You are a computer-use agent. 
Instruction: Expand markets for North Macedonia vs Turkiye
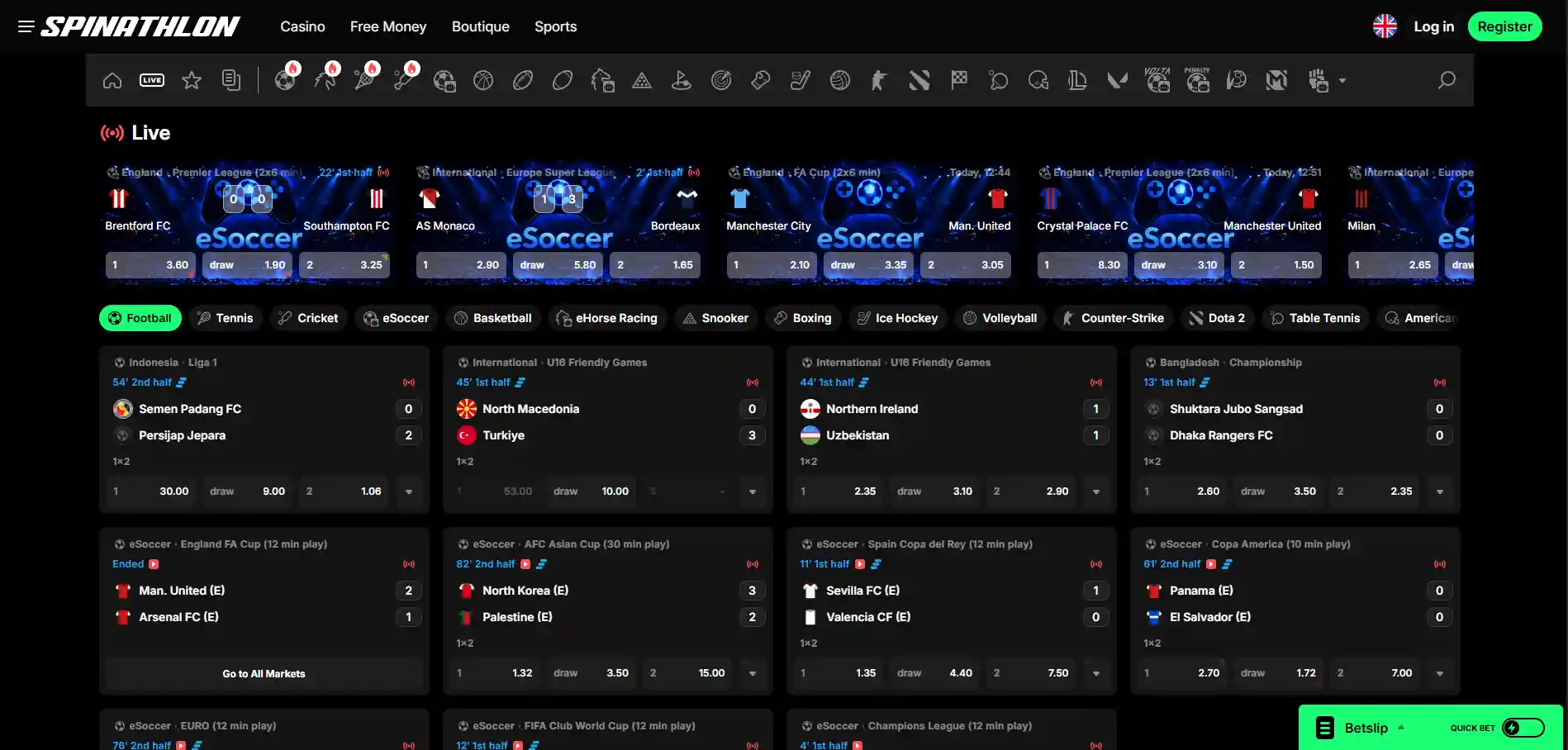(x=753, y=491)
